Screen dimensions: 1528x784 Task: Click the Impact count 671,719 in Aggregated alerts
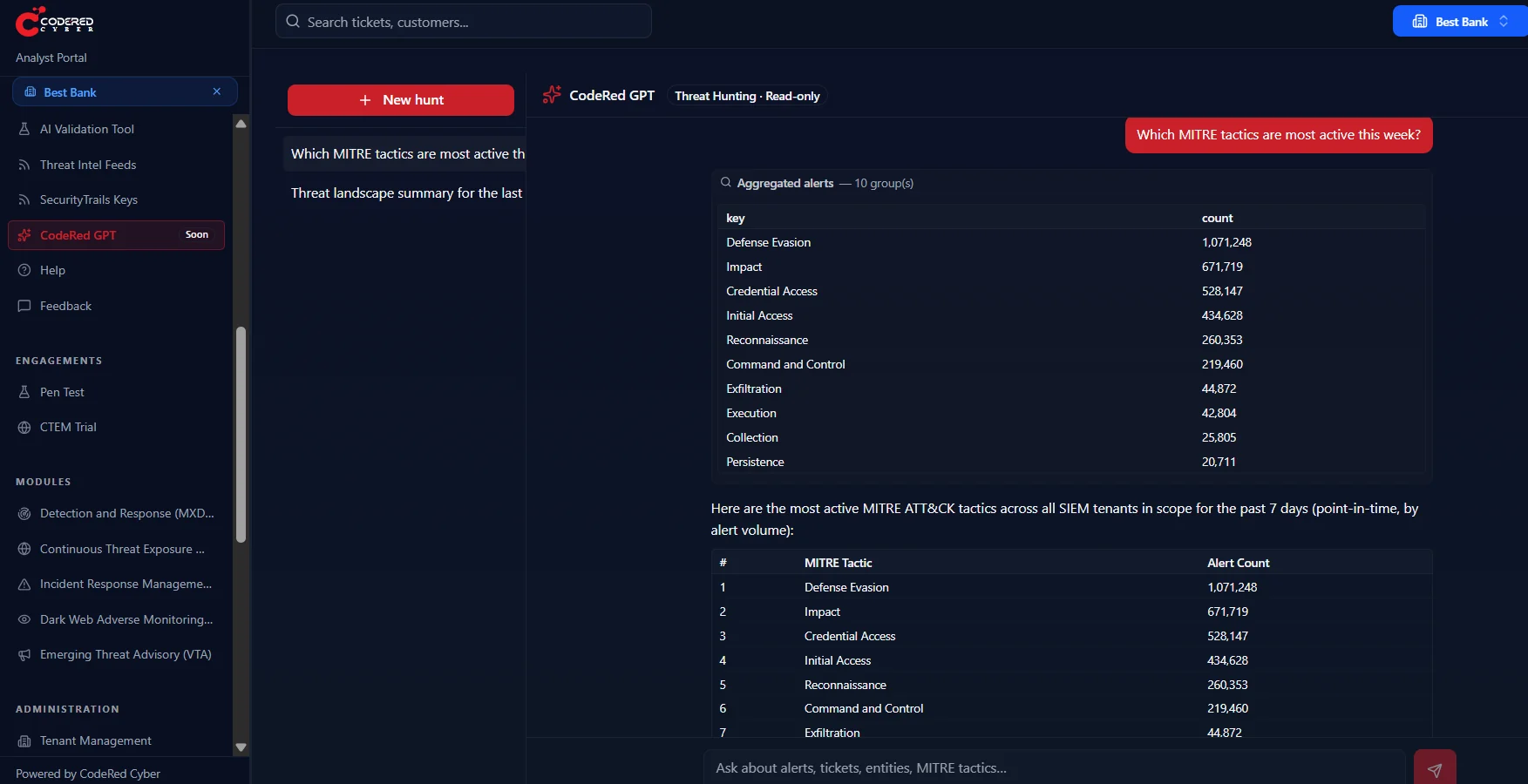coord(1222,267)
